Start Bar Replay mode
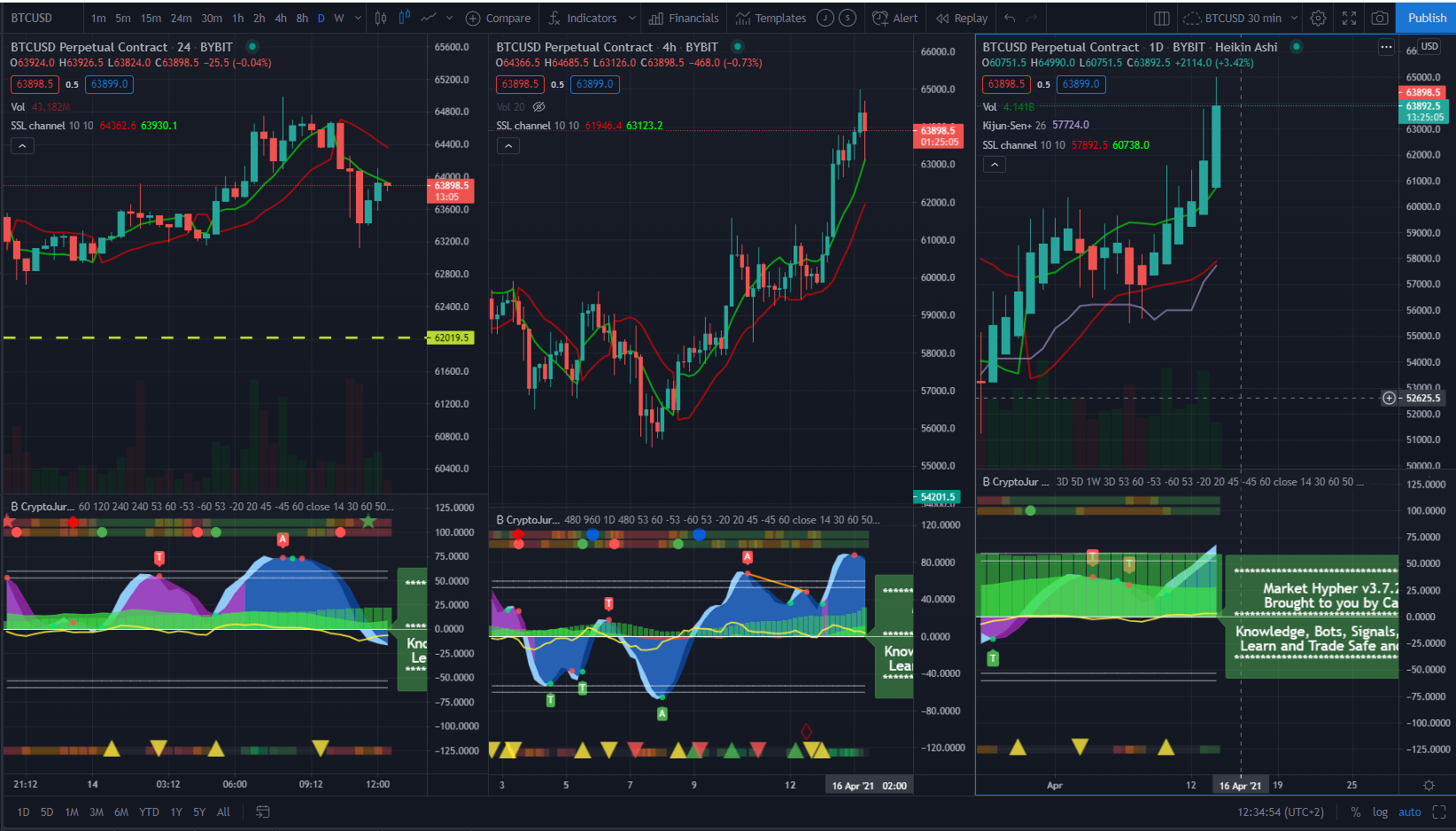The height and width of the screenshot is (831, 1456). 962,18
